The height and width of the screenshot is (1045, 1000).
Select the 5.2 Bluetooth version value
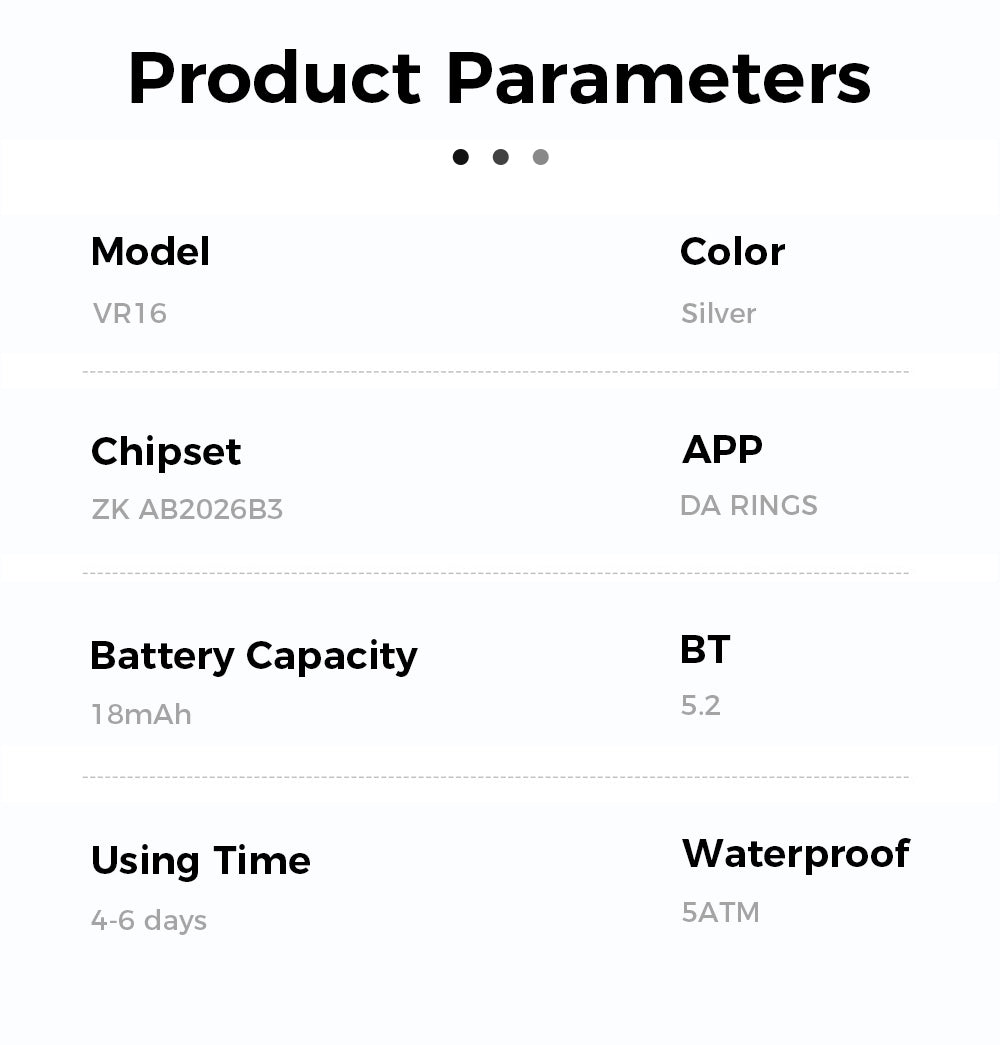(700, 706)
